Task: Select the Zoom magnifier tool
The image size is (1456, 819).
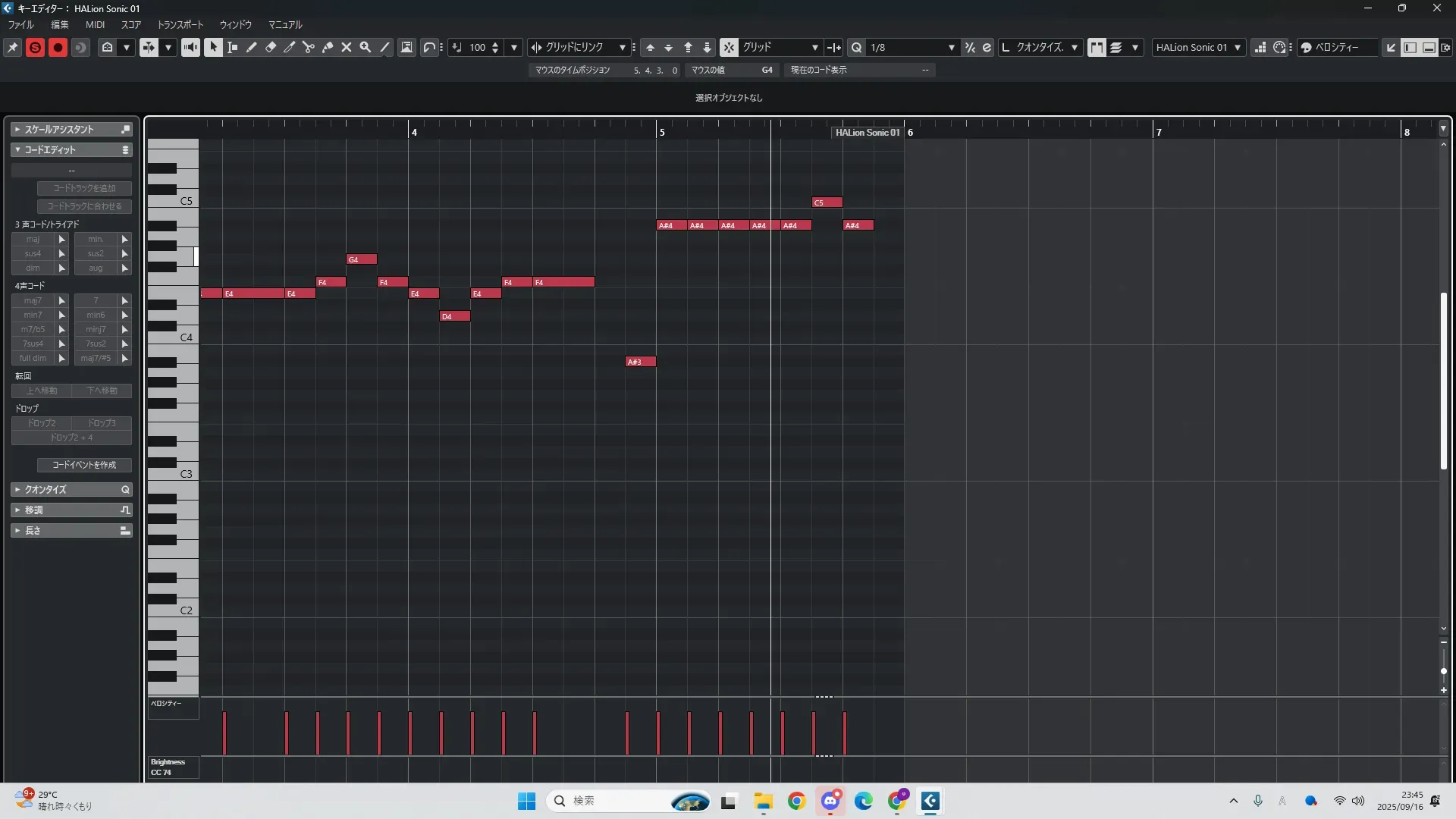Action: (x=366, y=47)
